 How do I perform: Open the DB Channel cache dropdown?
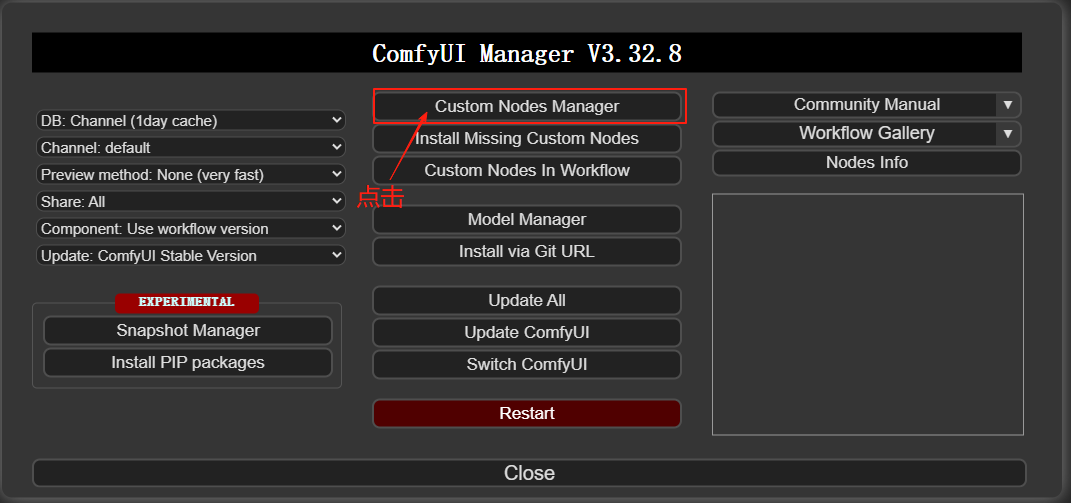coord(191,120)
